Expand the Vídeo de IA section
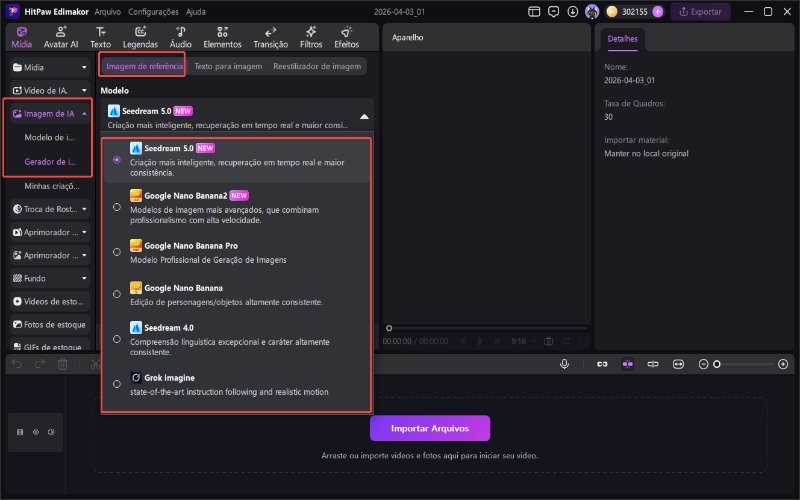This screenshot has width=800, height=500. click(x=50, y=90)
